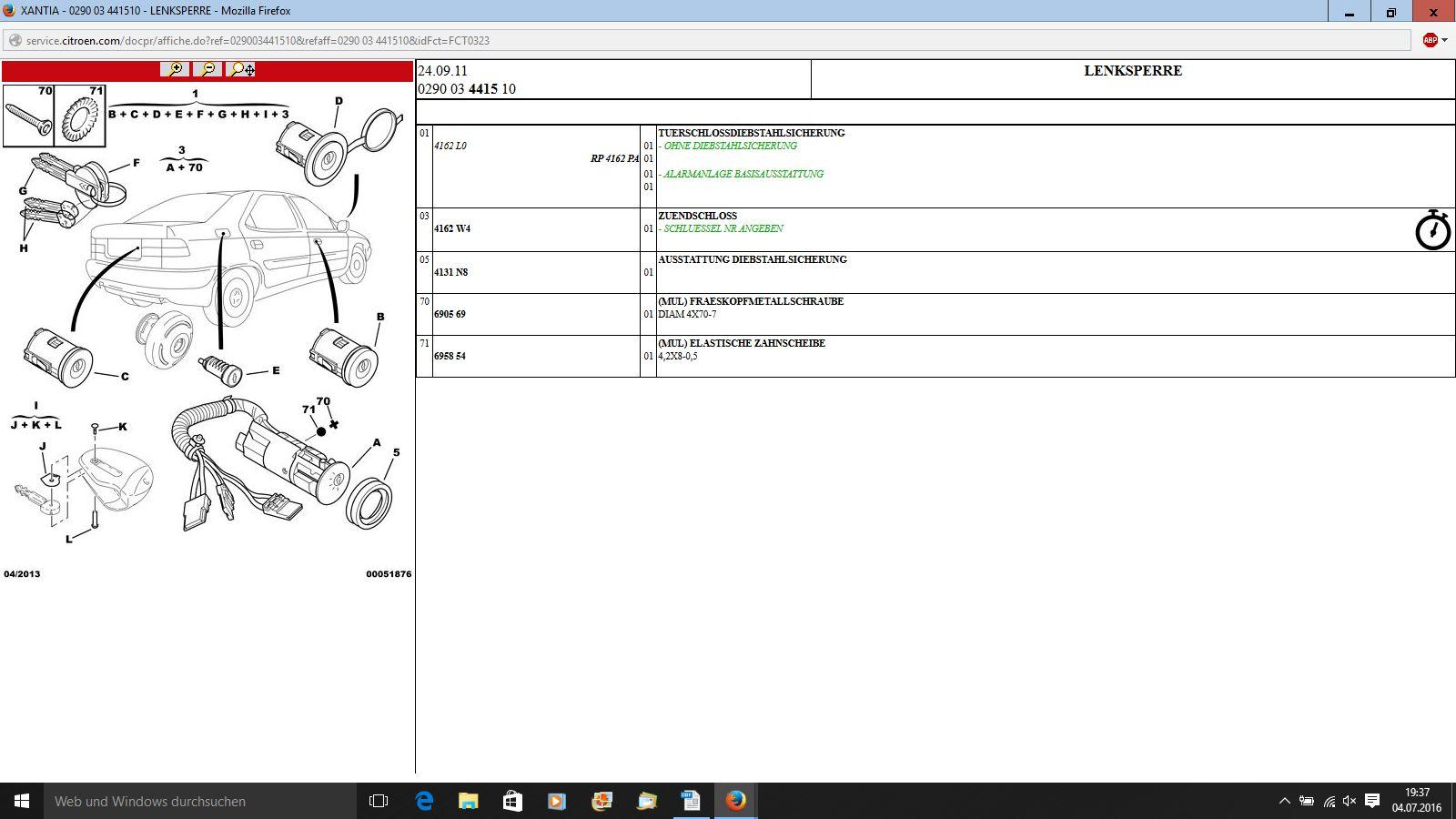Click 4,2X8-0,5 dimension text
Image resolution: width=1456 pixels, height=819 pixels.
(x=678, y=356)
